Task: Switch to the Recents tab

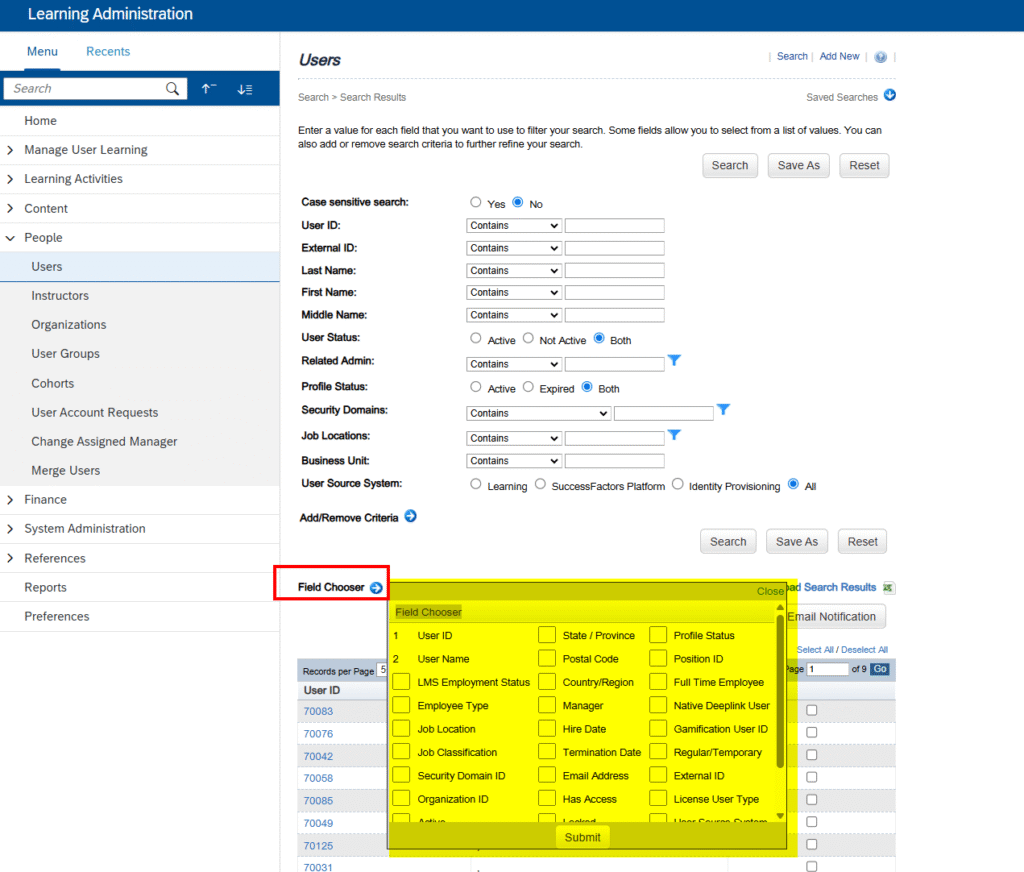Action: [x=107, y=52]
